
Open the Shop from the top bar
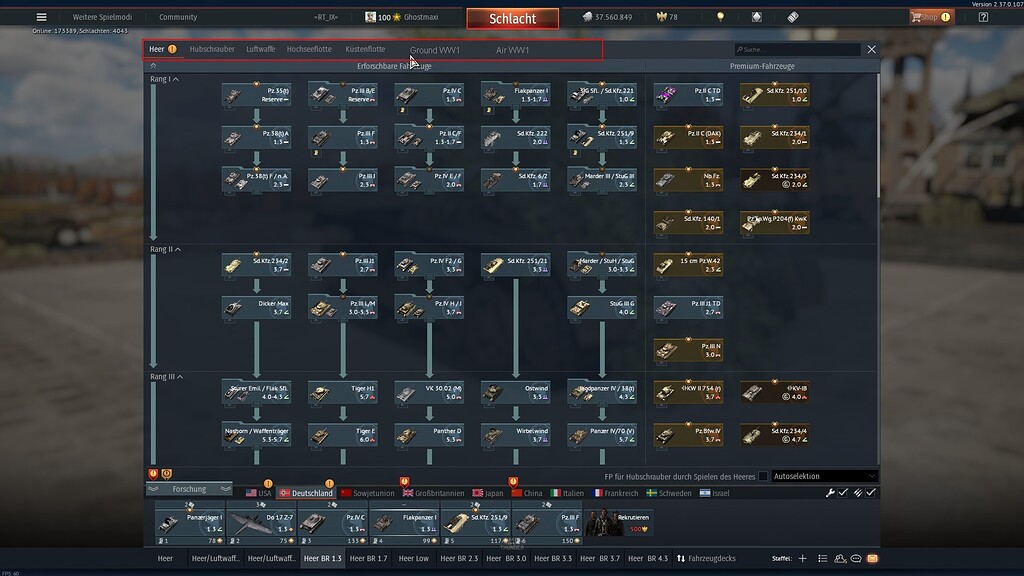tap(930, 17)
